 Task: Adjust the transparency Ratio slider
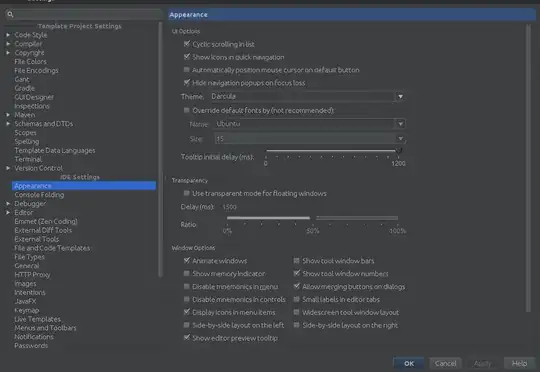click(313, 218)
